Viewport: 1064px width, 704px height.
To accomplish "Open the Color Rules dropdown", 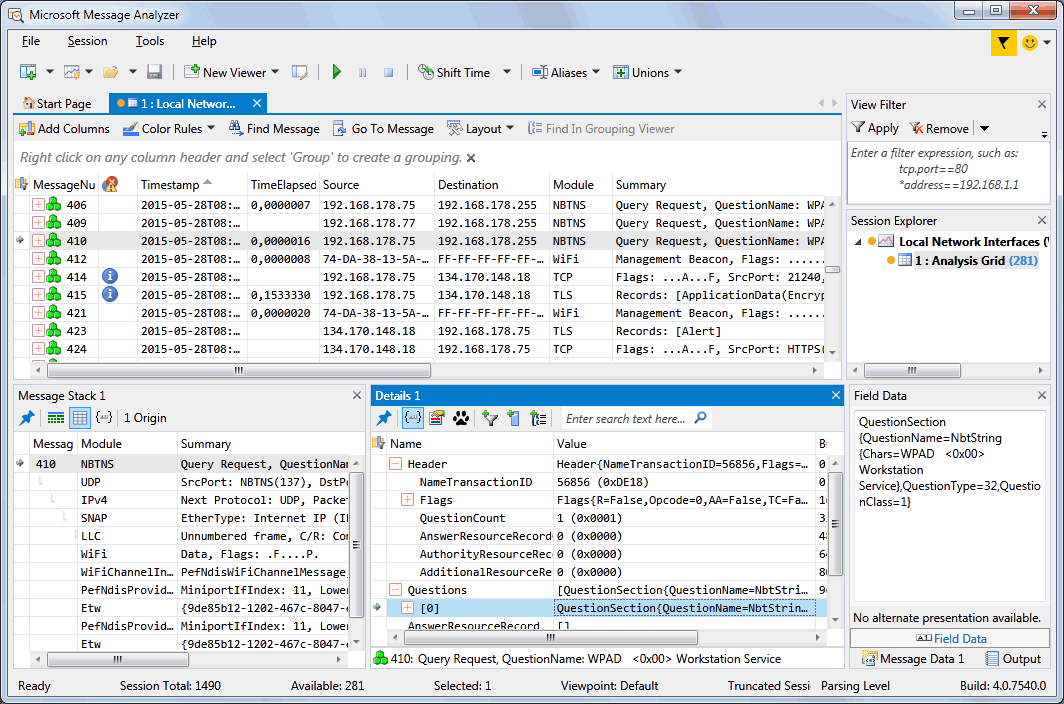I will click(x=211, y=128).
